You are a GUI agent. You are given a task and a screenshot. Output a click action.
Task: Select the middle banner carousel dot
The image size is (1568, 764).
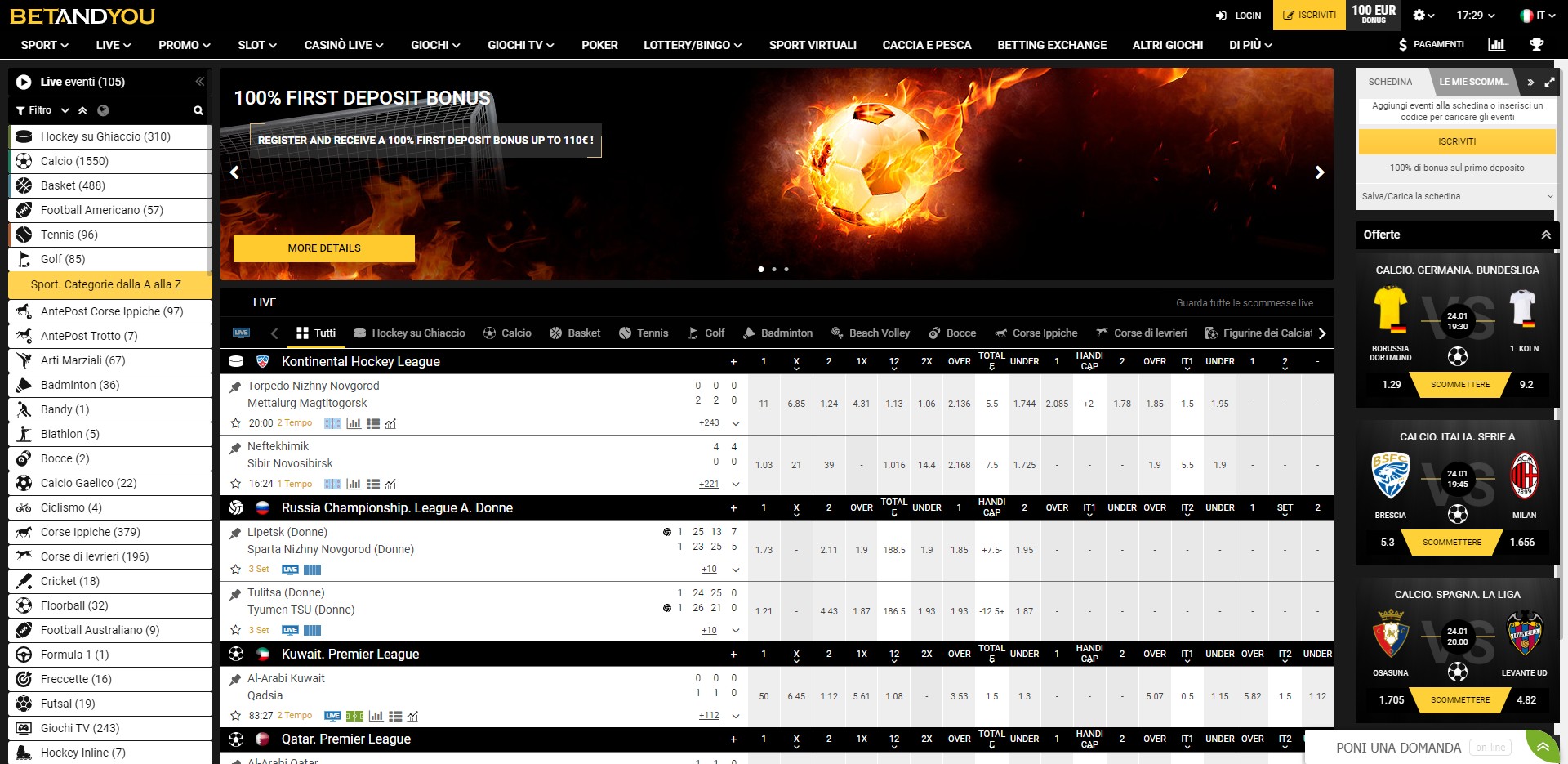pos(774,269)
